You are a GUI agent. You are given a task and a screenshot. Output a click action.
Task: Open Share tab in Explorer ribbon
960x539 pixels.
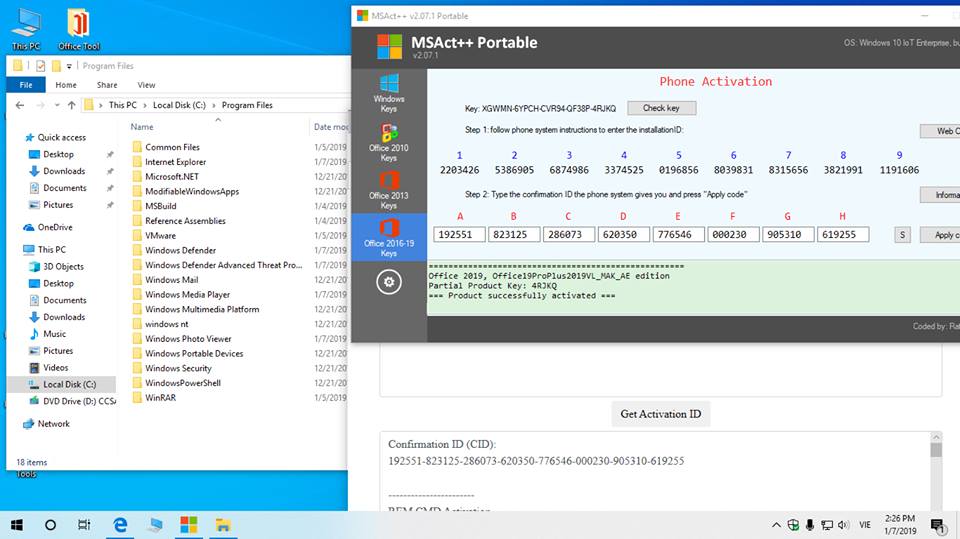pyautogui.click(x=107, y=85)
